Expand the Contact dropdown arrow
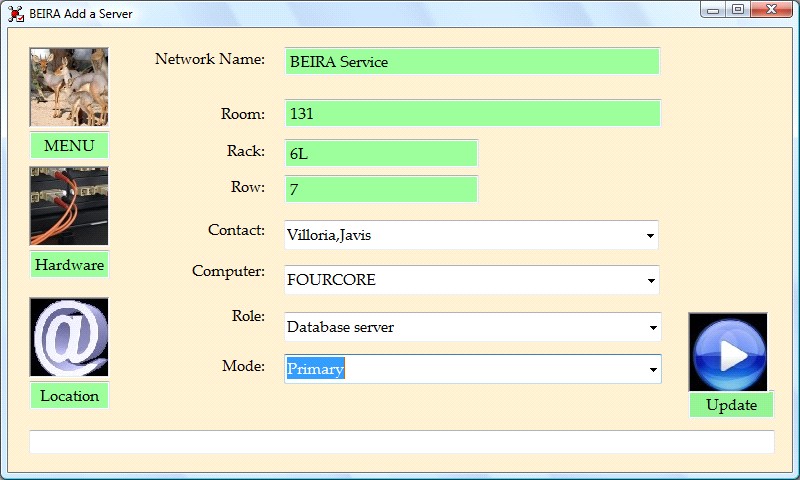The image size is (800, 480). [x=651, y=236]
